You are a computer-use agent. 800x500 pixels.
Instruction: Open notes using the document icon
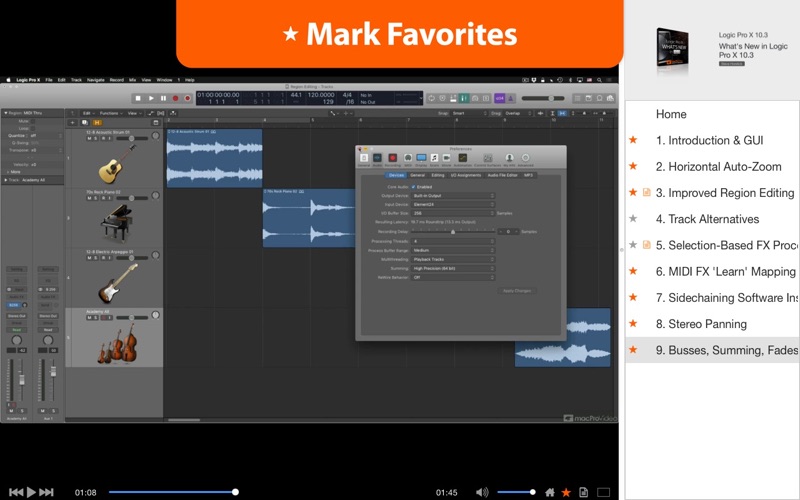pyautogui.click(x=583, y=492)
